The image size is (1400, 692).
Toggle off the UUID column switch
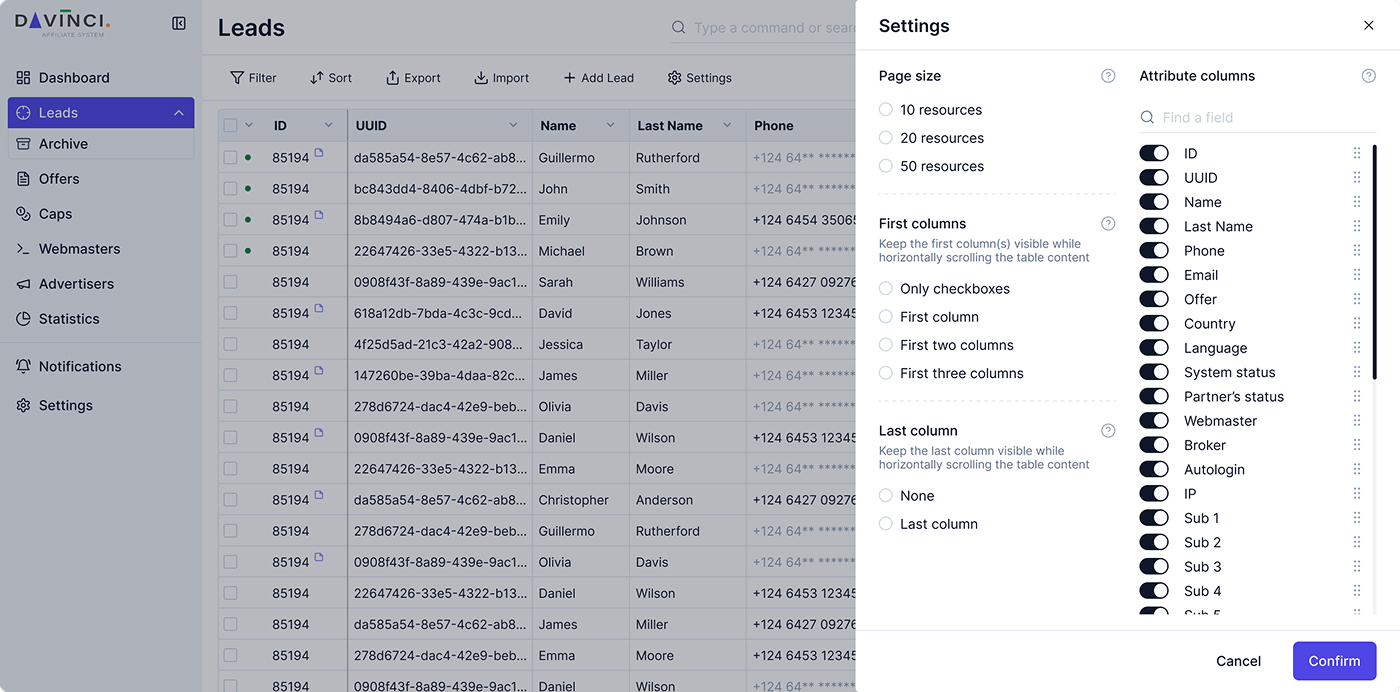(x=1154, y=178)
